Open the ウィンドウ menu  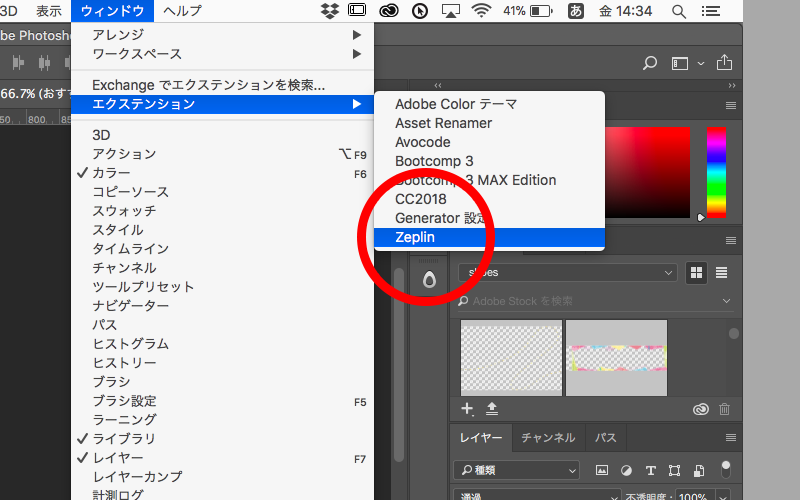pyautogui.click(x=112, y=11)
